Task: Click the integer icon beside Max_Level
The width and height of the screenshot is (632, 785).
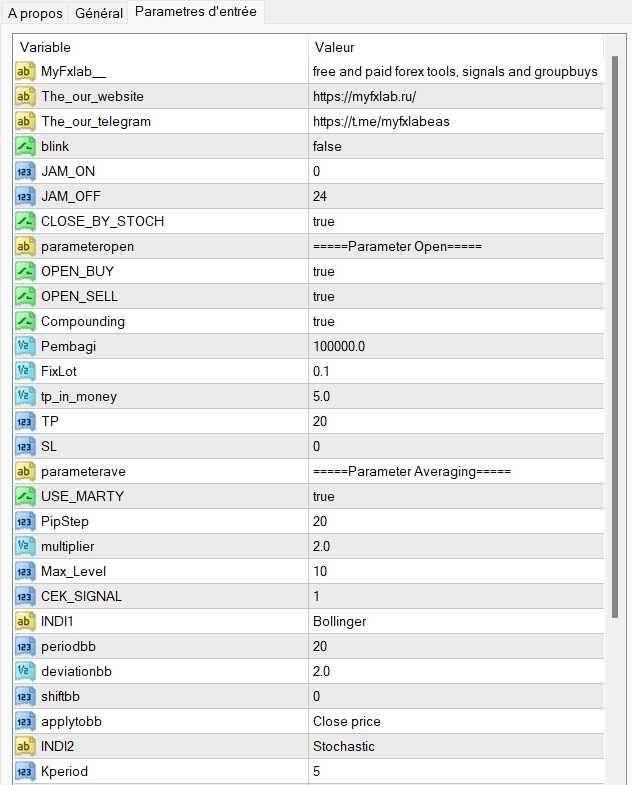Action: tap(25, 571)
